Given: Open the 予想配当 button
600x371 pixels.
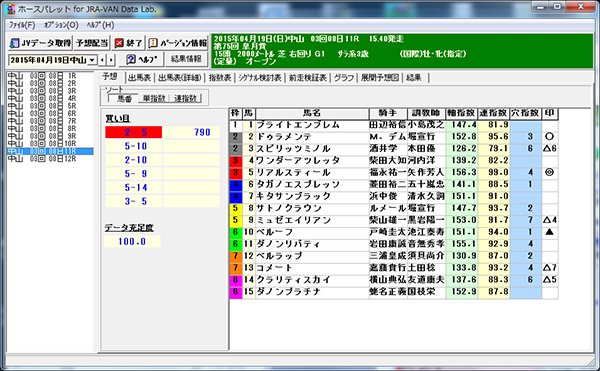Looking at the screenshot, I should 92,43.
